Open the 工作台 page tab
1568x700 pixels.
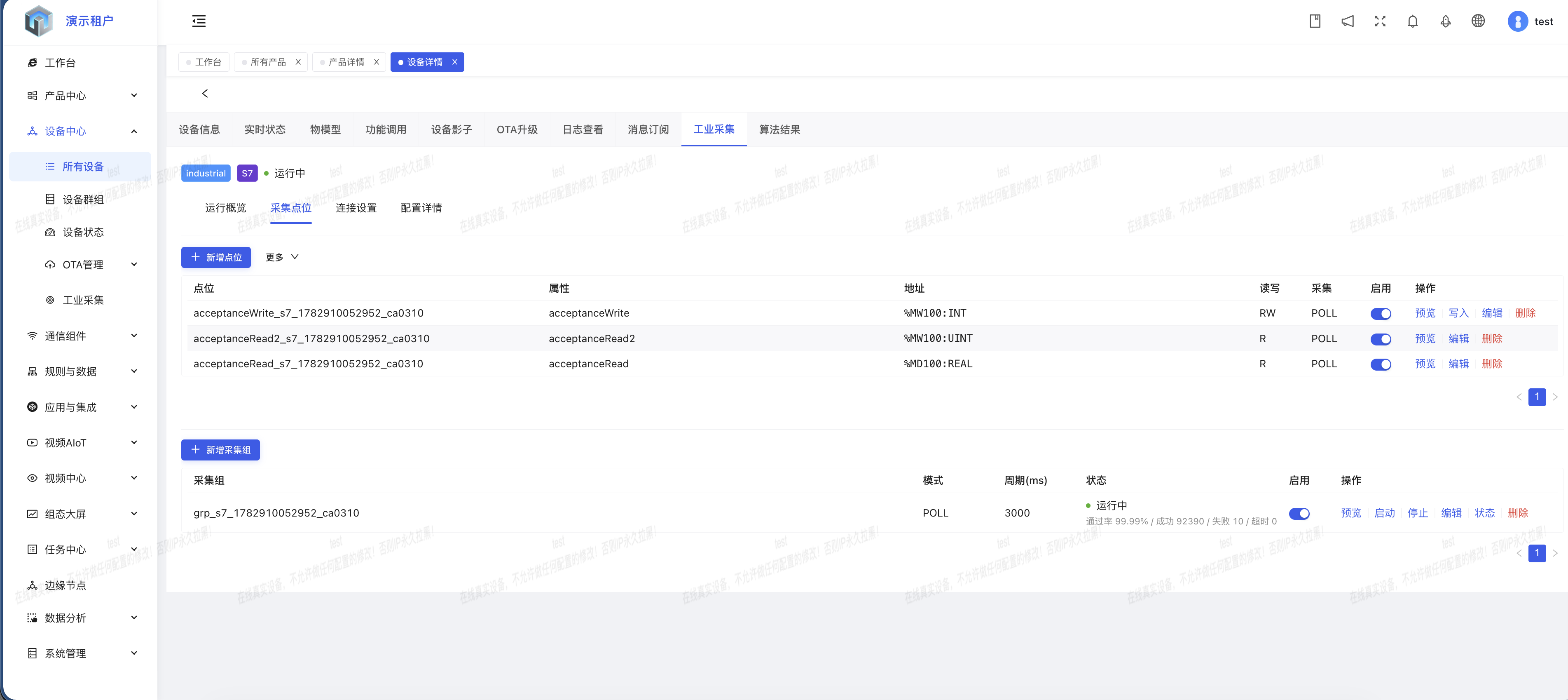[204, 62]
